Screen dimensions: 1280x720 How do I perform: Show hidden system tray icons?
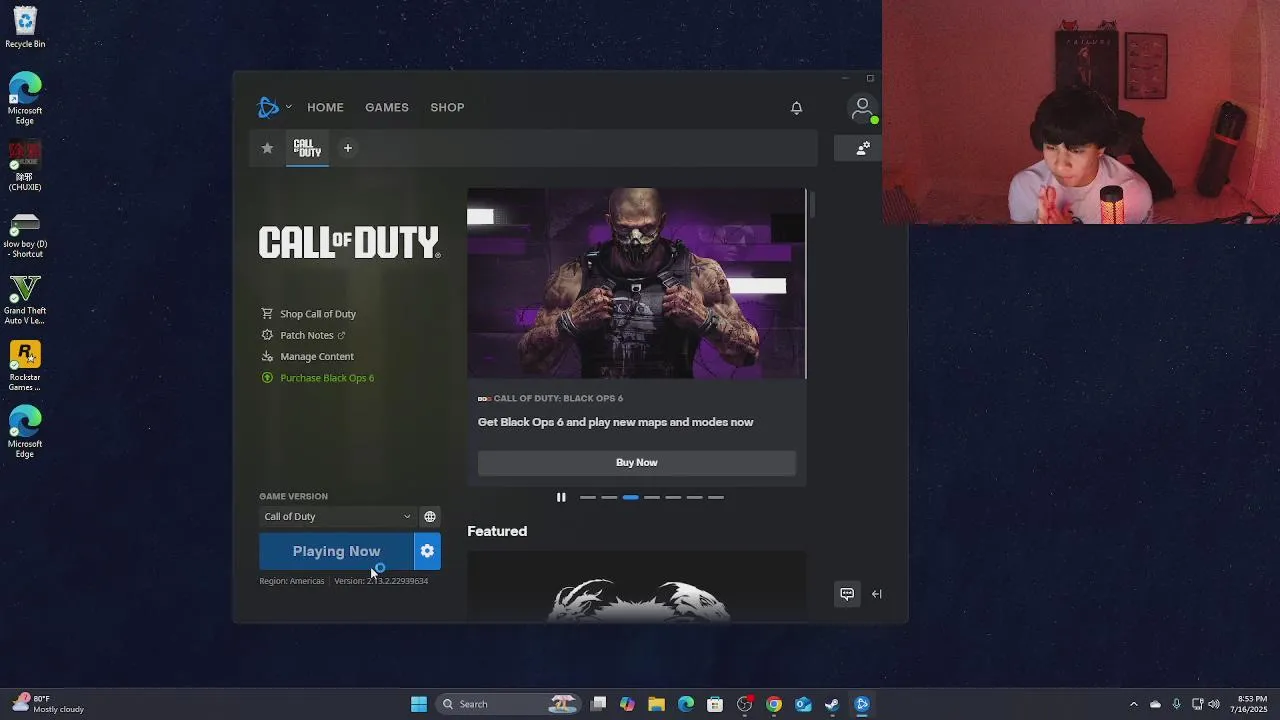(1133, 704)
